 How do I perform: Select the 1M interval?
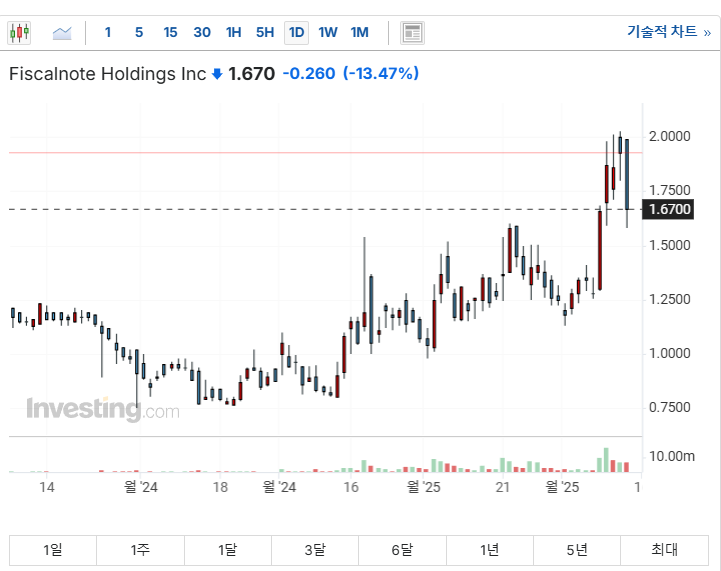360,32
